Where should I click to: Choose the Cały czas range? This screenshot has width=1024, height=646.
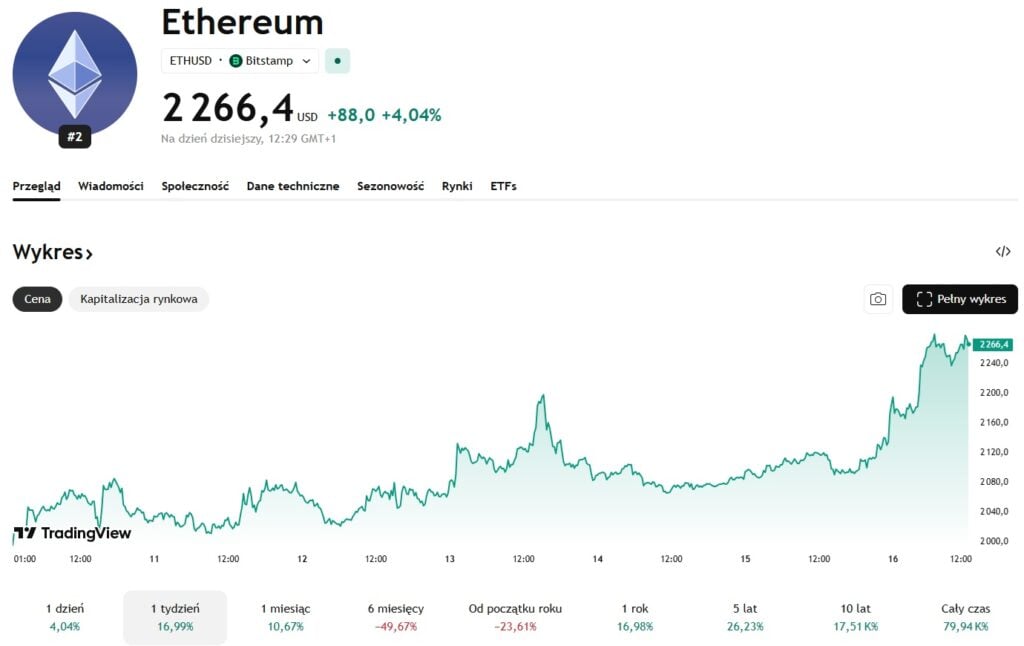(965, 617)
